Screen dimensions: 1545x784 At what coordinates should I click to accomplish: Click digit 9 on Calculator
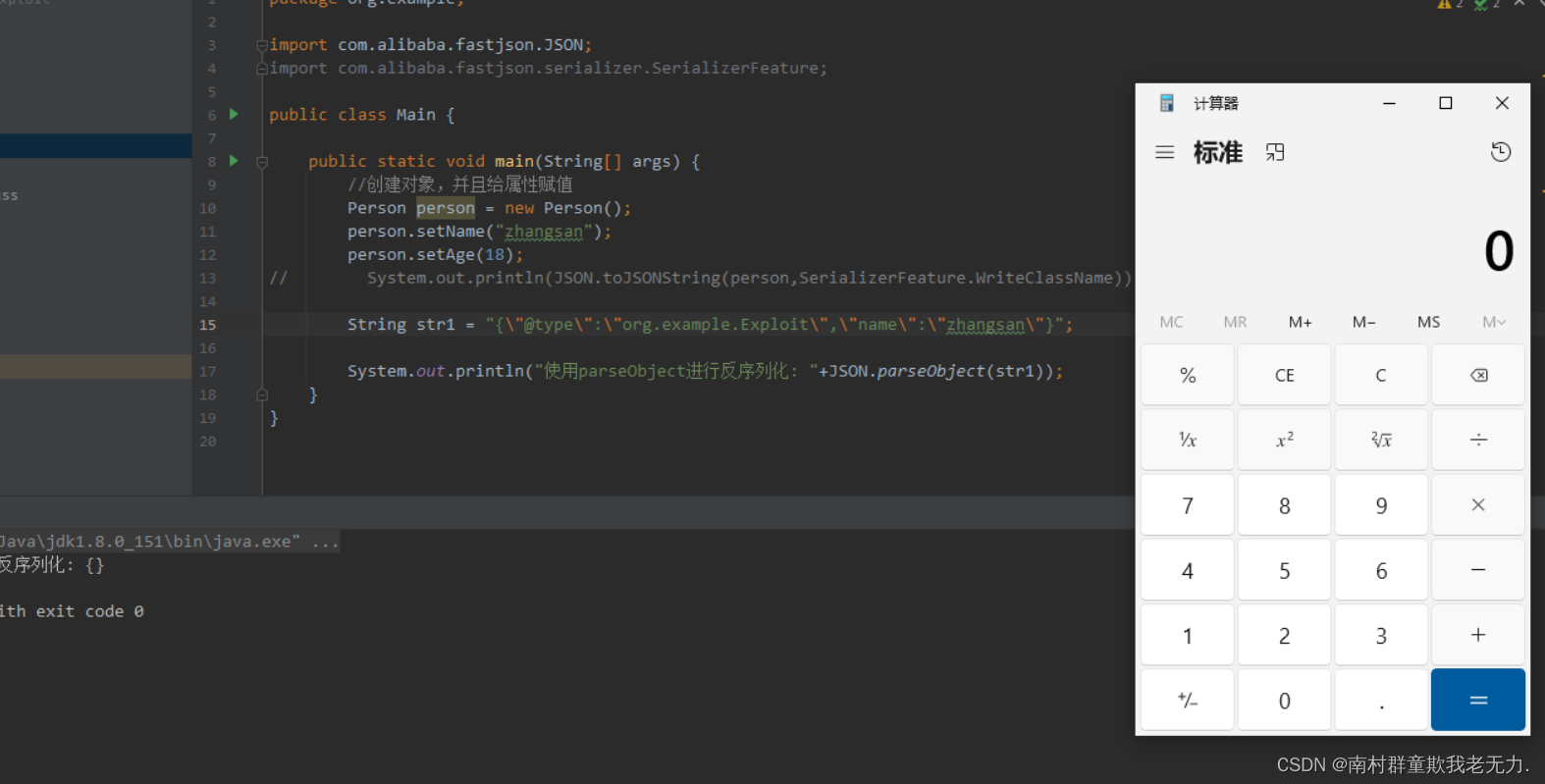pos(1381,505)
